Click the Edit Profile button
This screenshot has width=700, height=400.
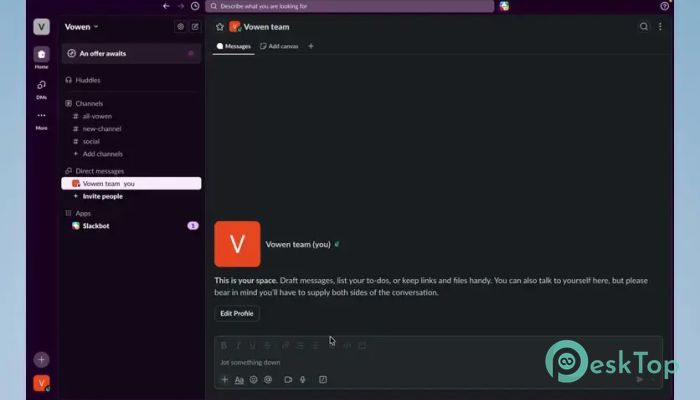pos(237,313)
